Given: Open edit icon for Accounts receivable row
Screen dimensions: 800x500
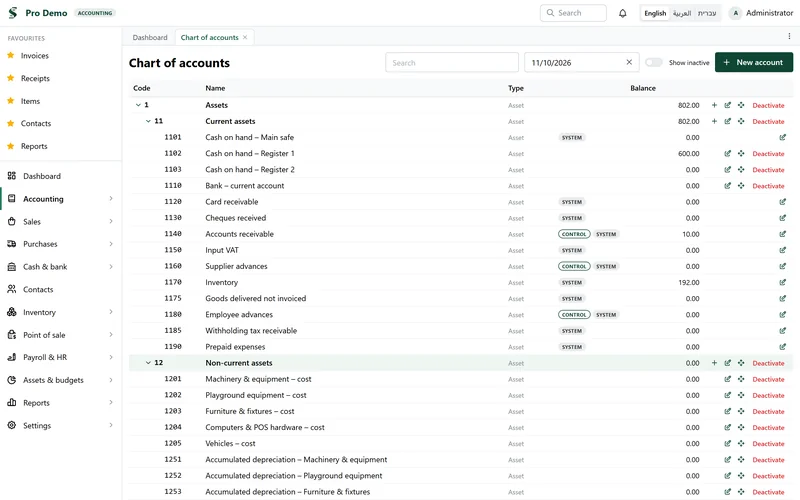Looking at the screenshot, I should [x=783, y=234].
